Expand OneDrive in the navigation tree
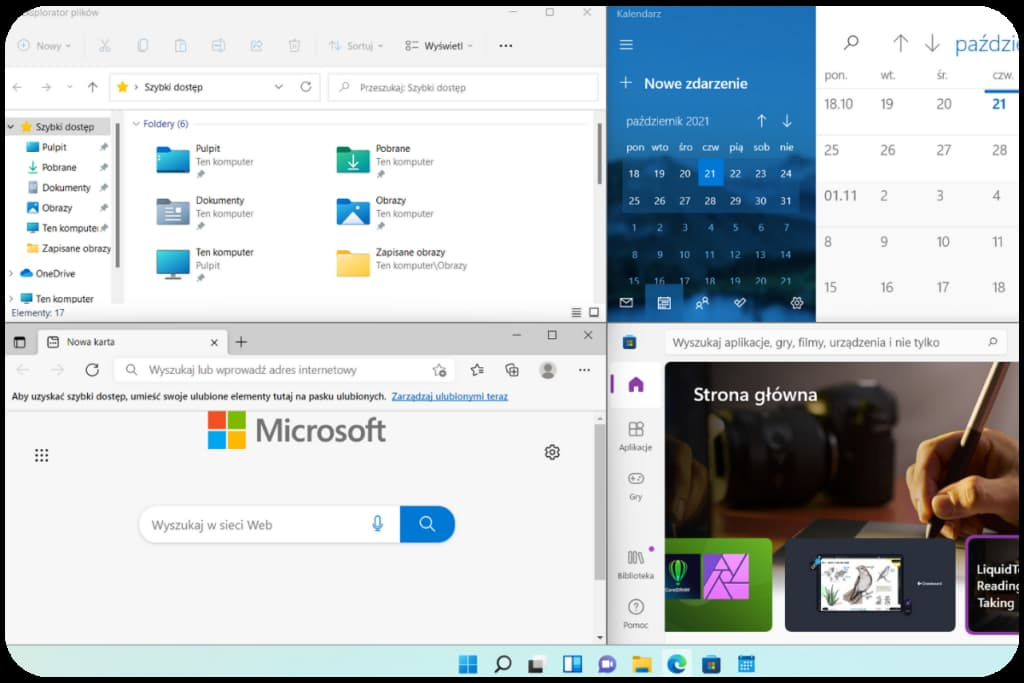Image resolution: width=1024 pixels, height=683 pixels. (11, 273)
